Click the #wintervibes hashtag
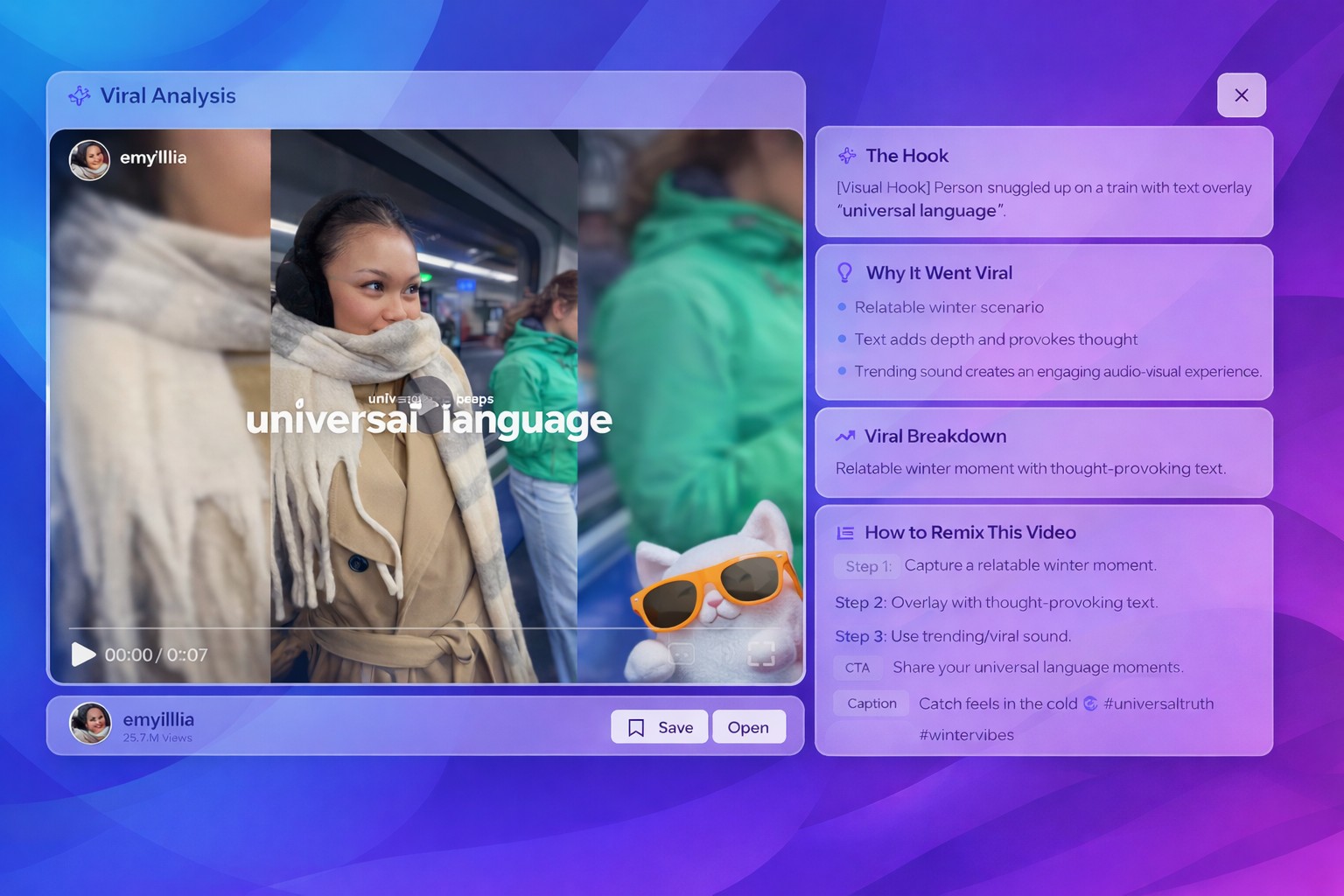 (966, 735)
